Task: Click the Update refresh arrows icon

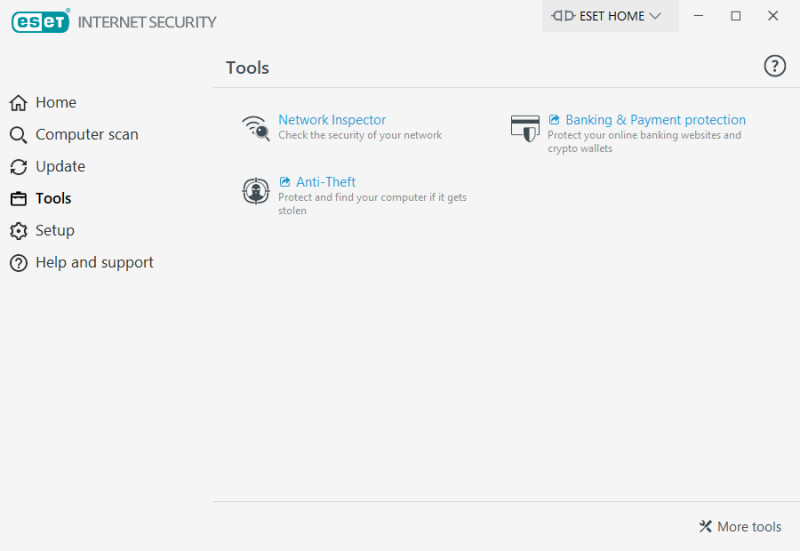Action: [x=18, y=167]
